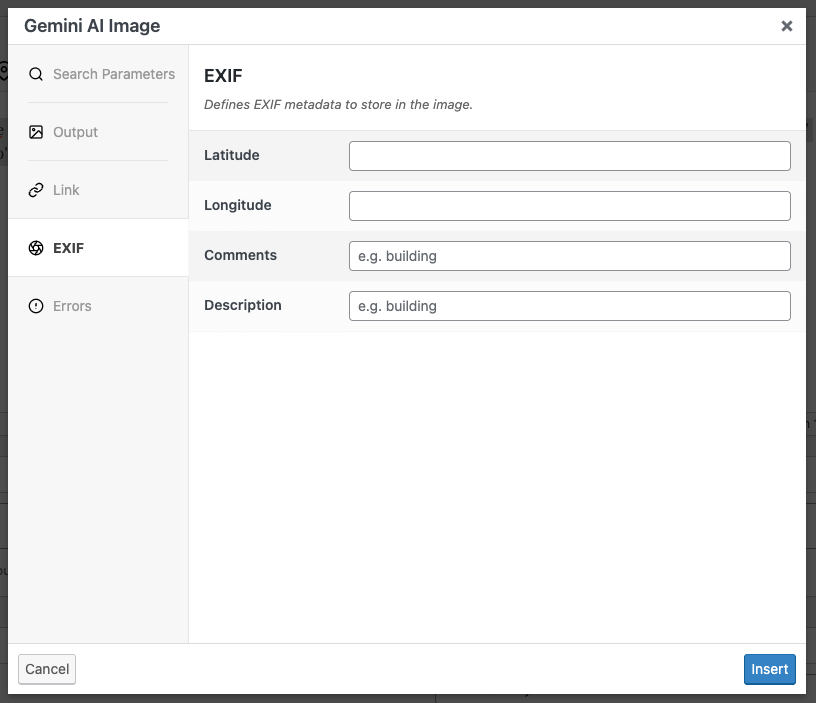
Task: Click the chain link icon in sidebar
Action: pos(36,190)
